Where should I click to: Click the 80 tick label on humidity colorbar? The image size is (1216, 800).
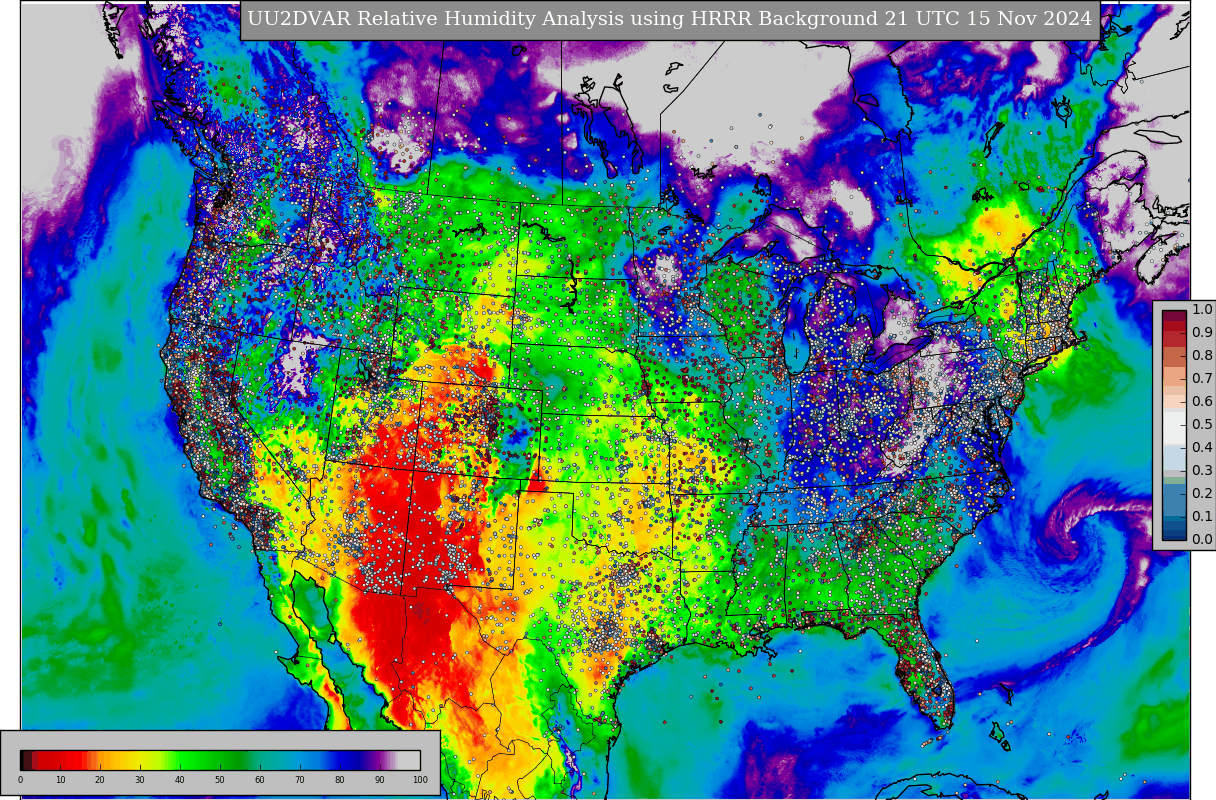[x=340, y=780]
